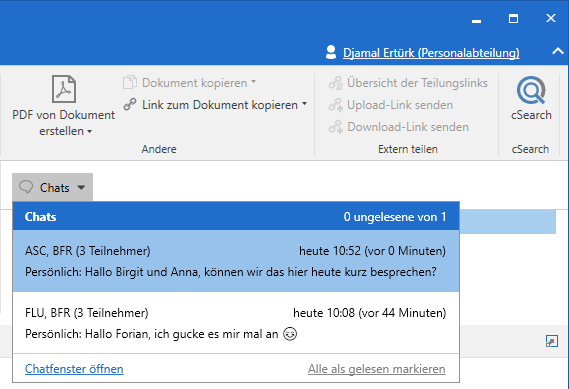
Task: Click the heute 10:52 timestamp
Action: pos(372,251)
